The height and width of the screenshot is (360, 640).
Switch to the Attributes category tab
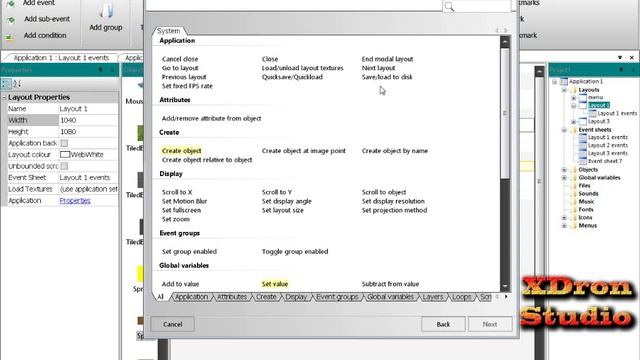232,297
